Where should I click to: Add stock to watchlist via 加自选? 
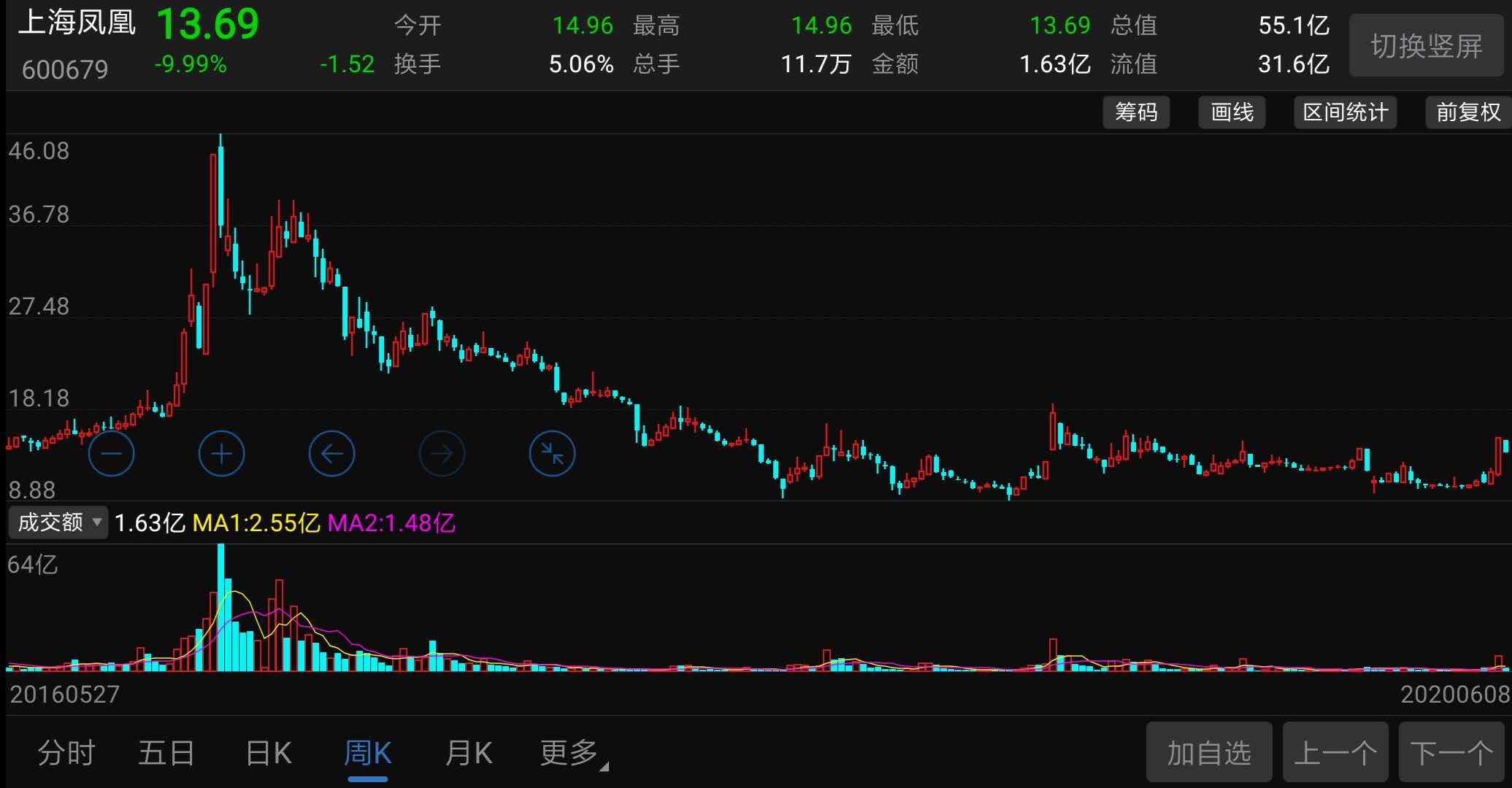pyautogui.click(x=1209, y=752)
